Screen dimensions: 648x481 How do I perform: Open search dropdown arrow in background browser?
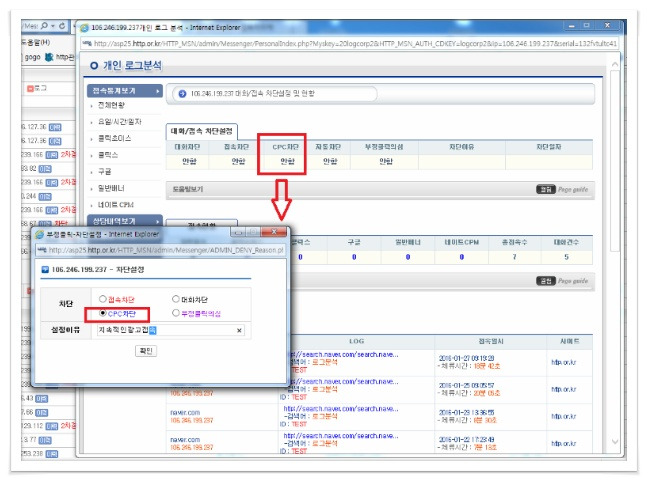pyautogui.click(x=53, y=26)
